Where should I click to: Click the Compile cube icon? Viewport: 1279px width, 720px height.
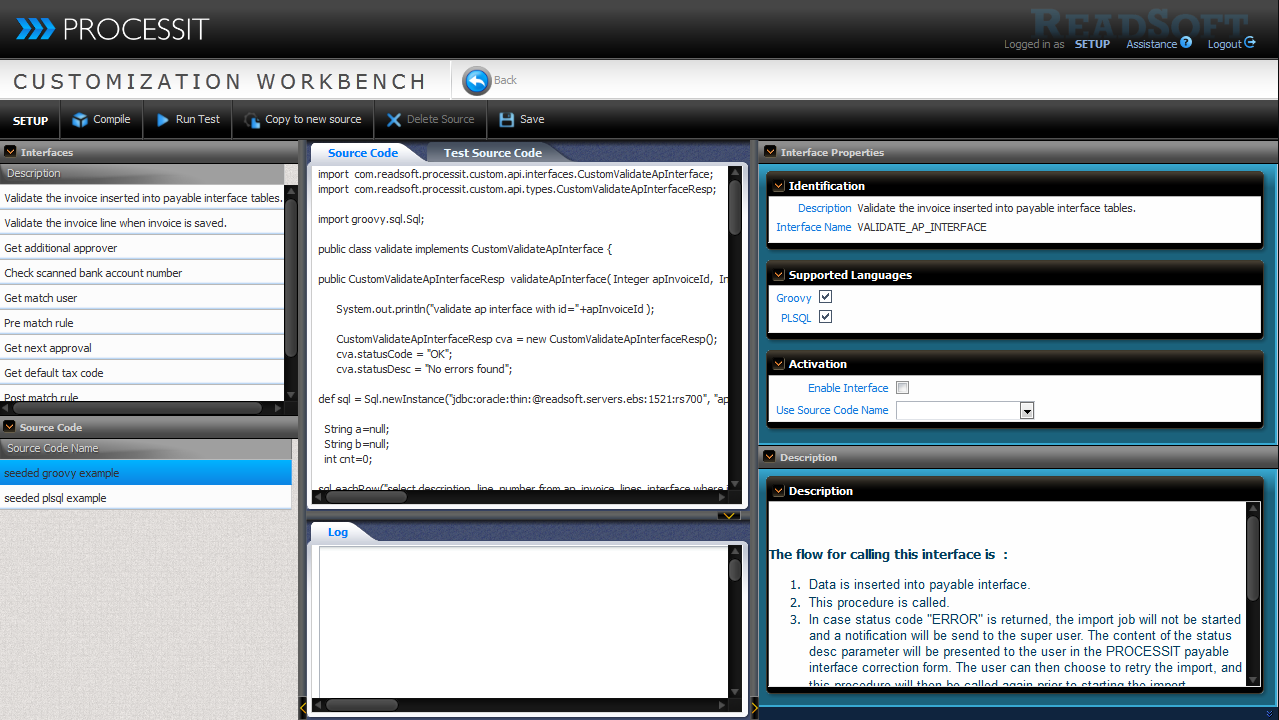click(x=80, y=120)
